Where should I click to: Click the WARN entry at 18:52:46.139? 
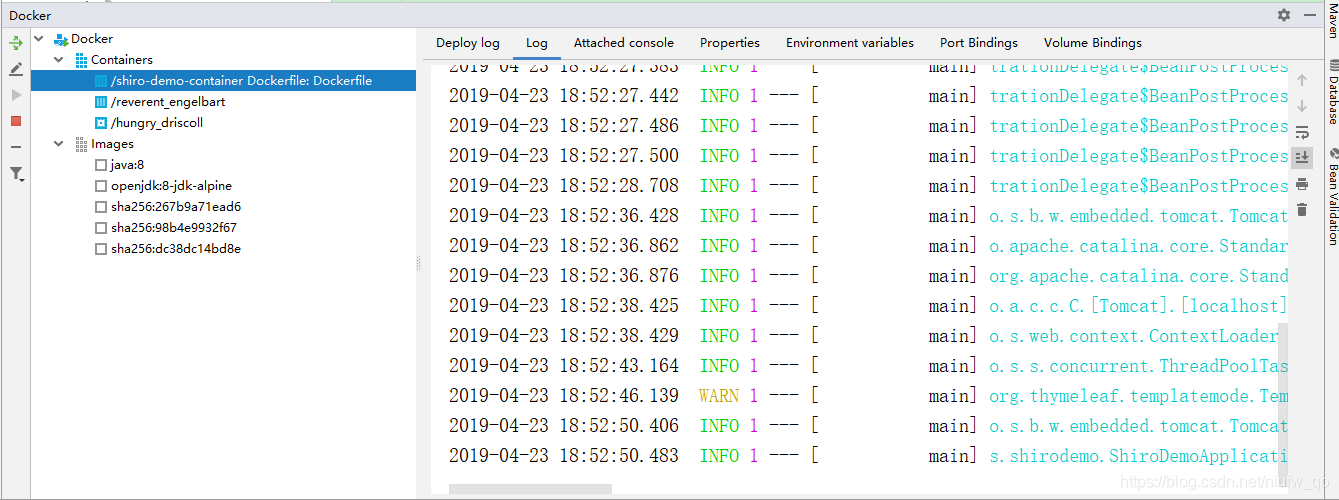point(719,396)
